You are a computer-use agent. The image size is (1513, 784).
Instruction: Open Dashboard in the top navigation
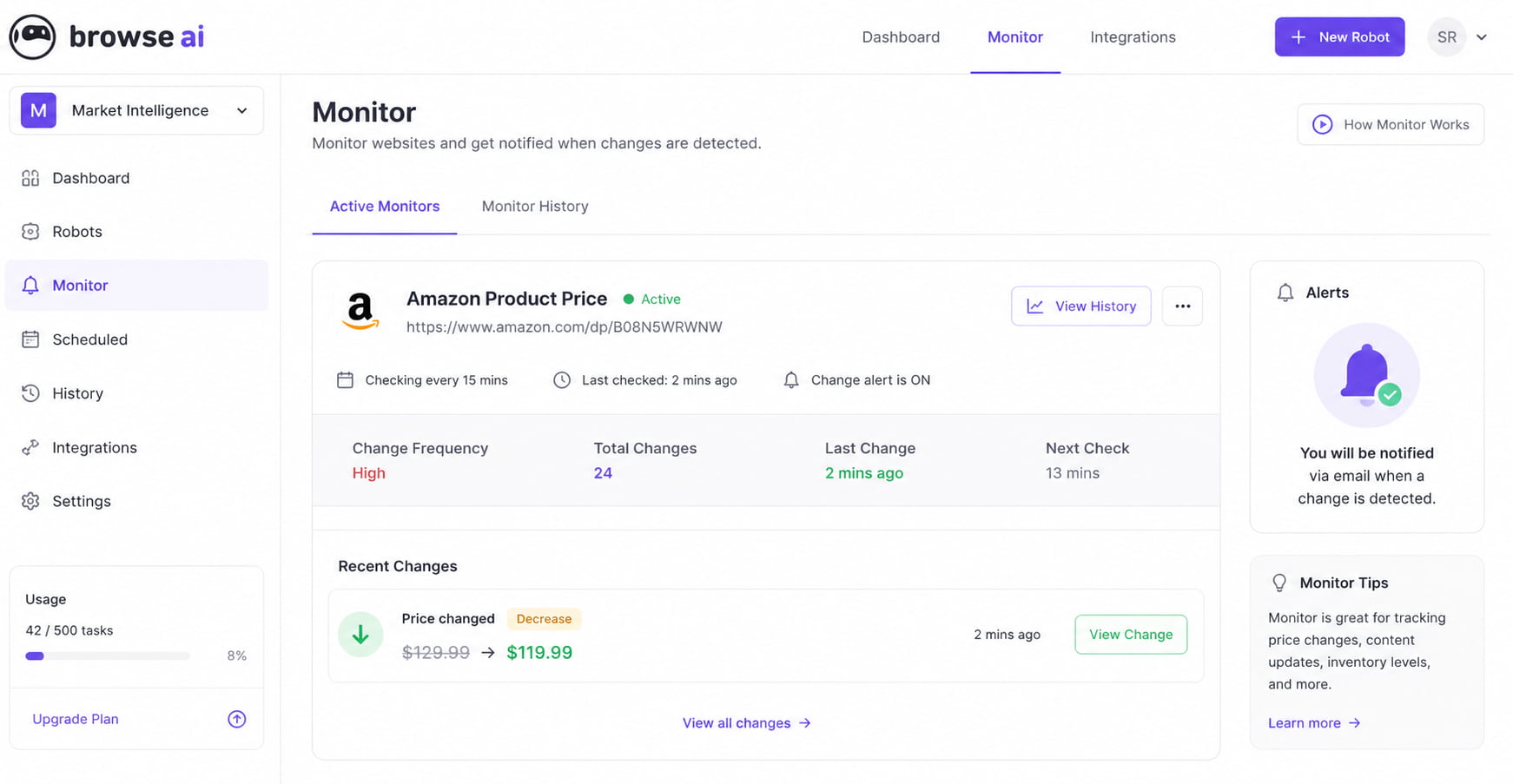(901, 37)
